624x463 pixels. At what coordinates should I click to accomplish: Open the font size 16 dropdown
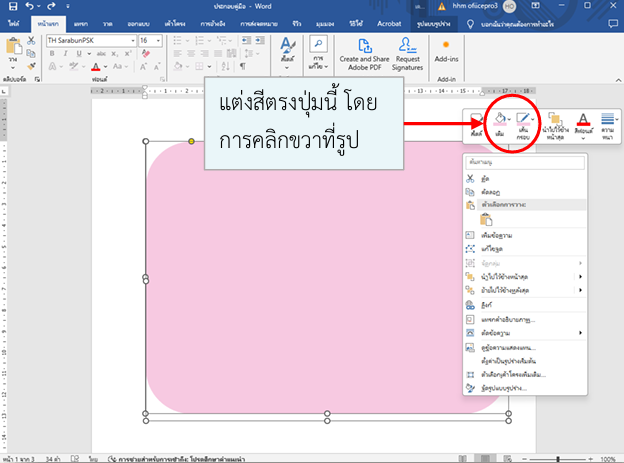point(159,41)
